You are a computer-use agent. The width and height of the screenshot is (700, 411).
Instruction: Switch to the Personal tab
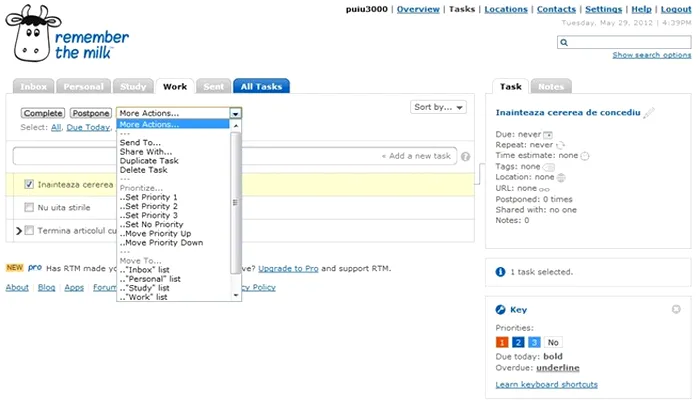[x=84, y=87]
